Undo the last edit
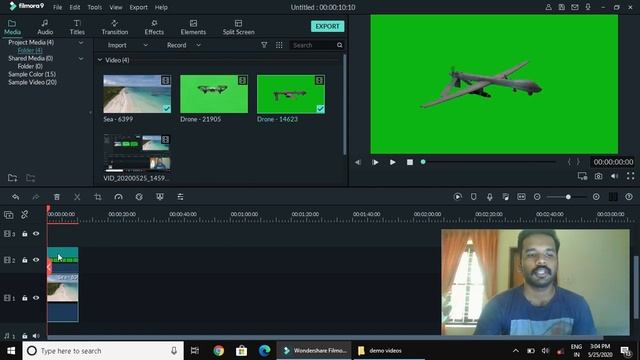Screen dimensions: 640x360 point(16,197)
